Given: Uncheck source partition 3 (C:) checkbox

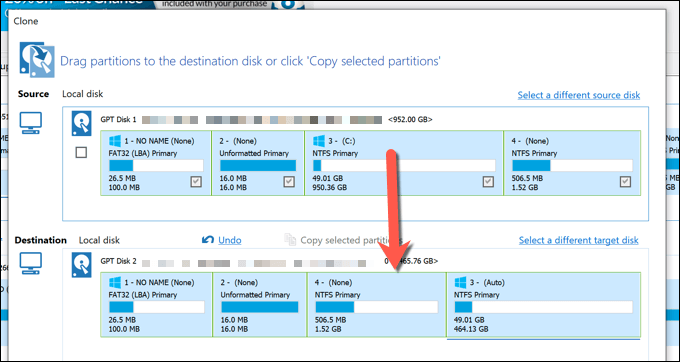Looking at the screenshot, I should point(488,182).
